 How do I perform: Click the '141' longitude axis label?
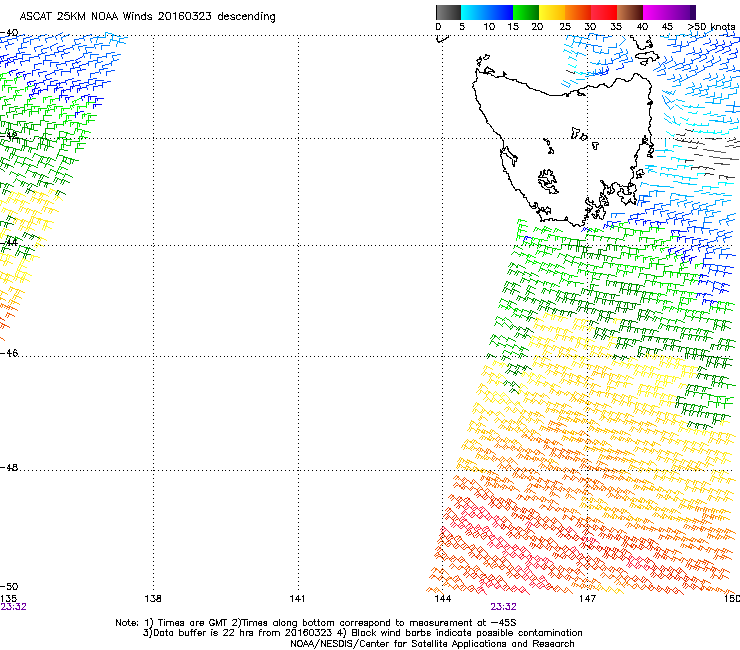[x=297, y=599]
